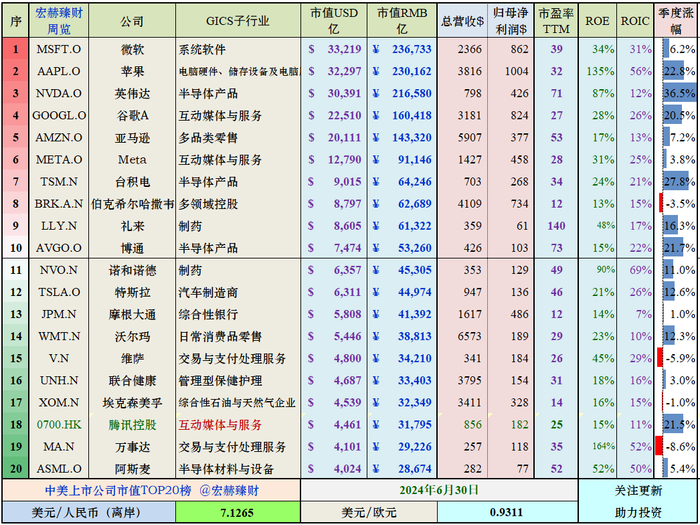Select the 2024年6月30日 date cell
The image size is (700, 525).
click(x=439, y=490)
